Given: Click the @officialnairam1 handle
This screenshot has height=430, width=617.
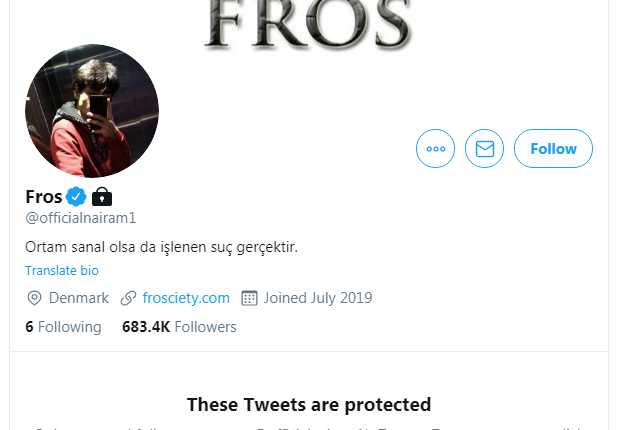Looking at the screenshot, I should (80, 218).
